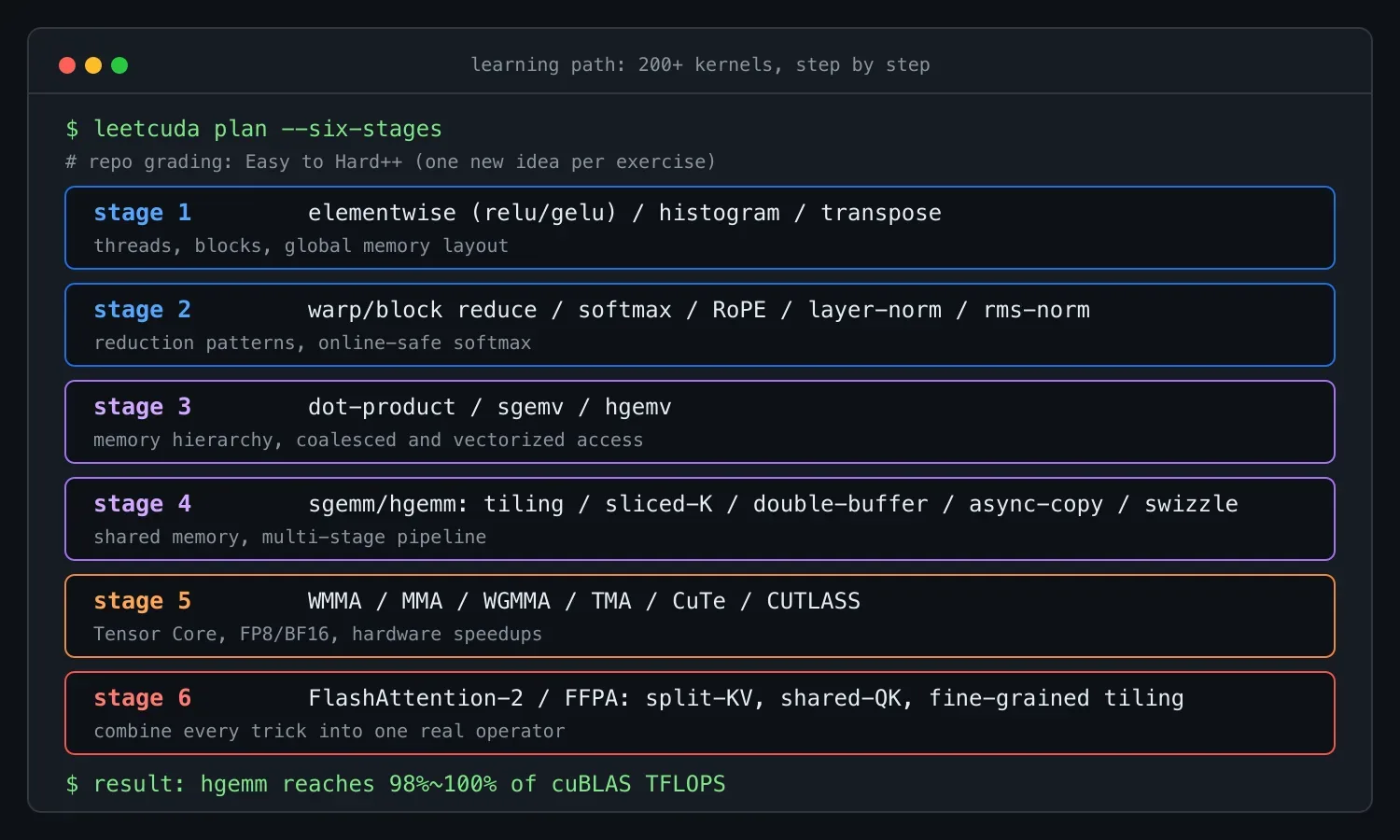1400x840 pixels.
Task: Select the 'stage 5' label
Action: 142,601
